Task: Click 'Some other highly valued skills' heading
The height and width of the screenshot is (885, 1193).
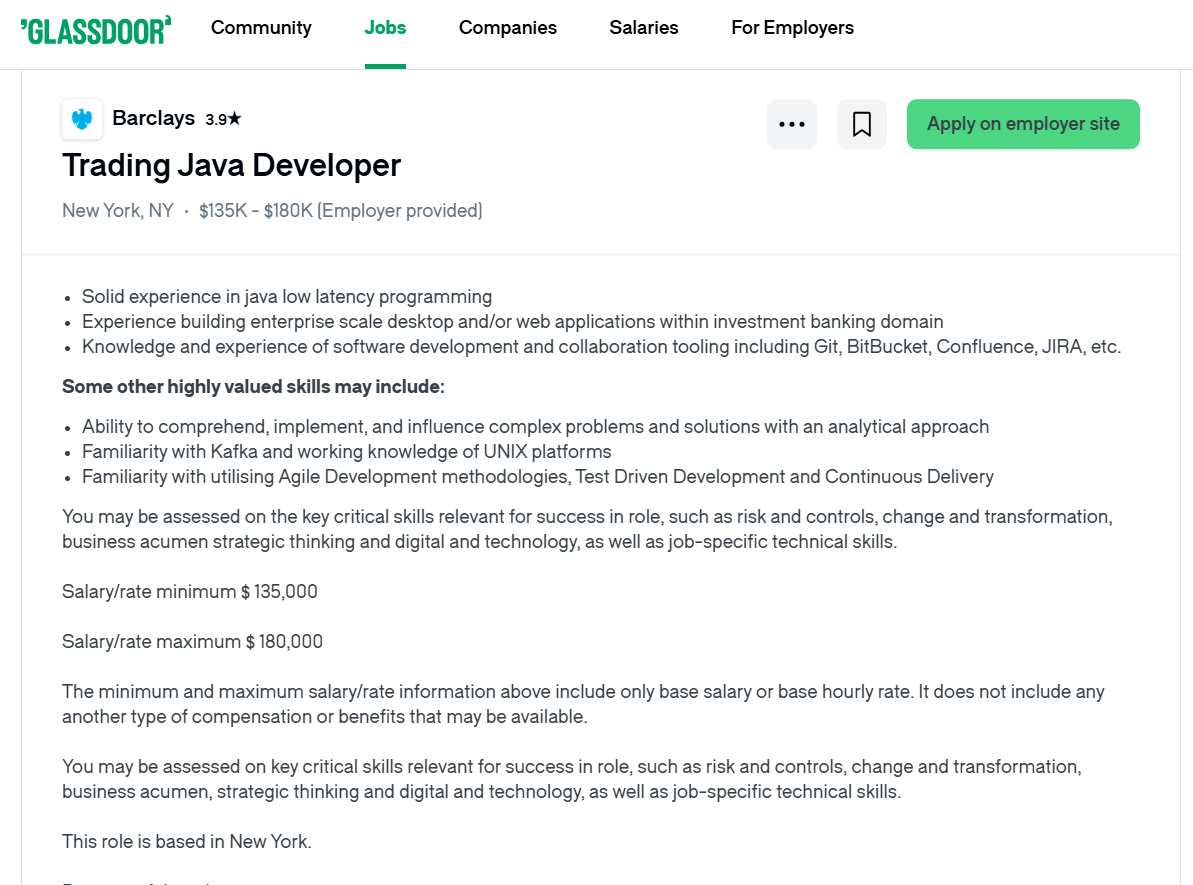Action: pyautogui.click(x=253, y=387)
